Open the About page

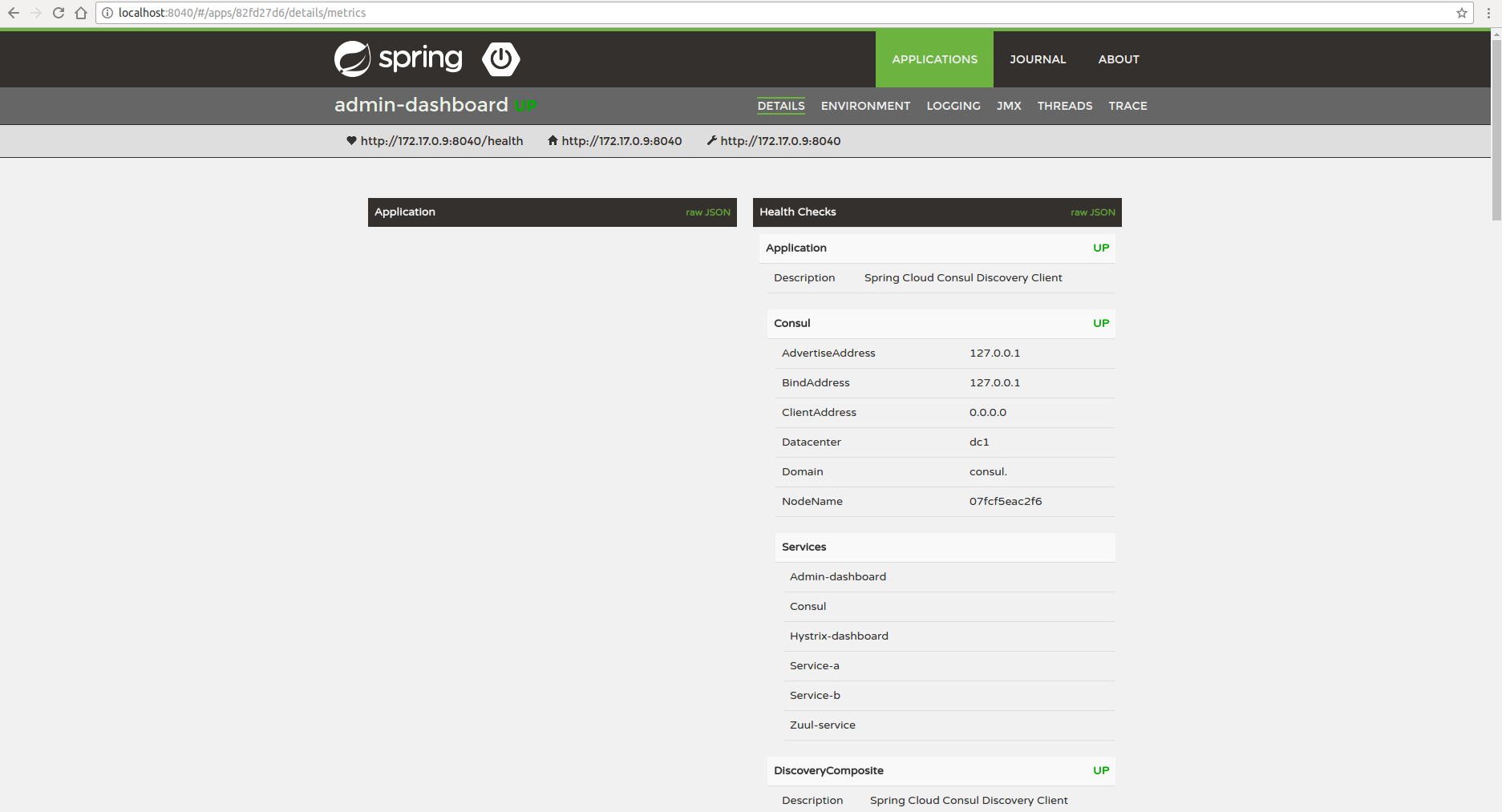point(1119,59)
